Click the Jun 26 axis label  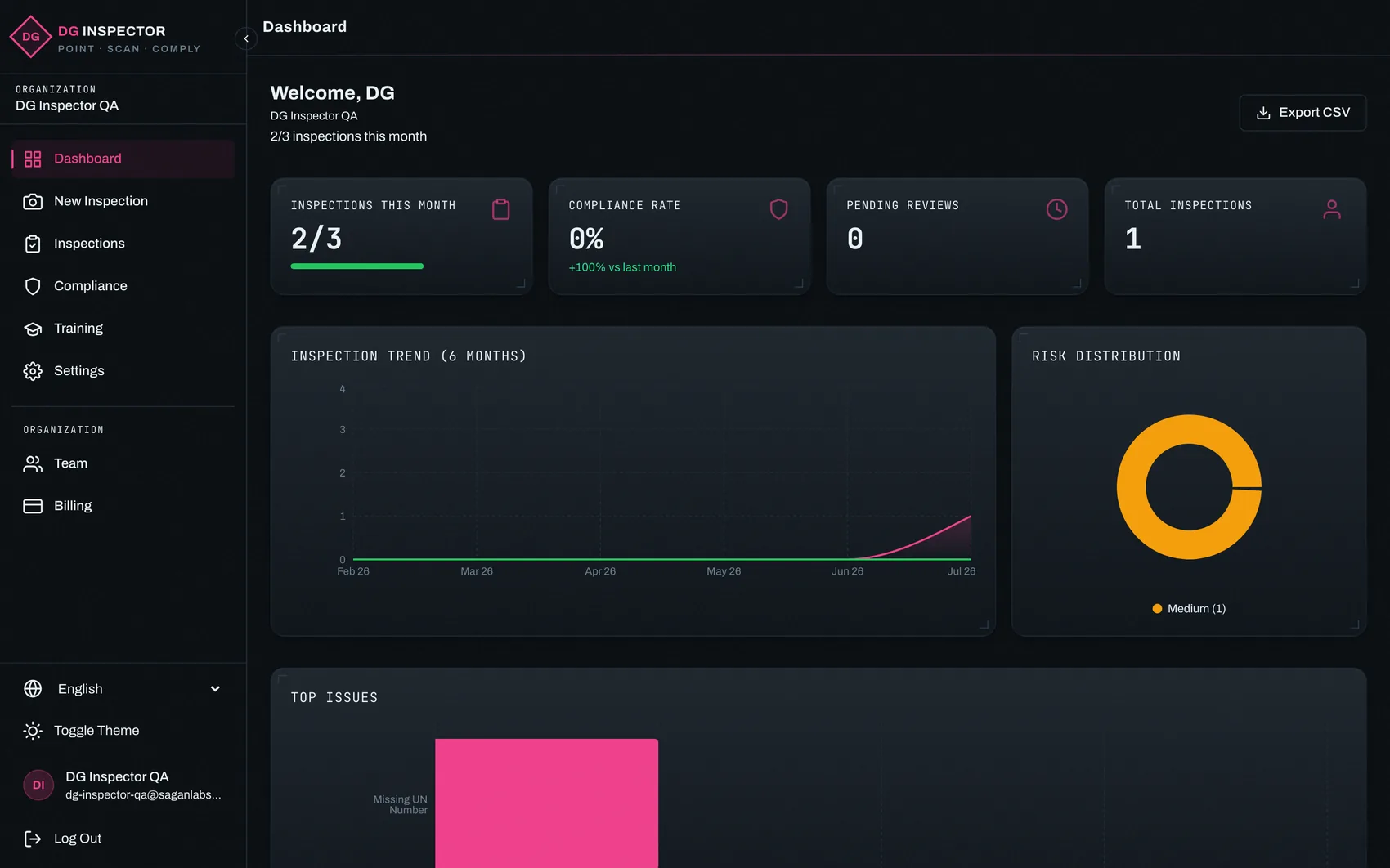pos(847,571)
